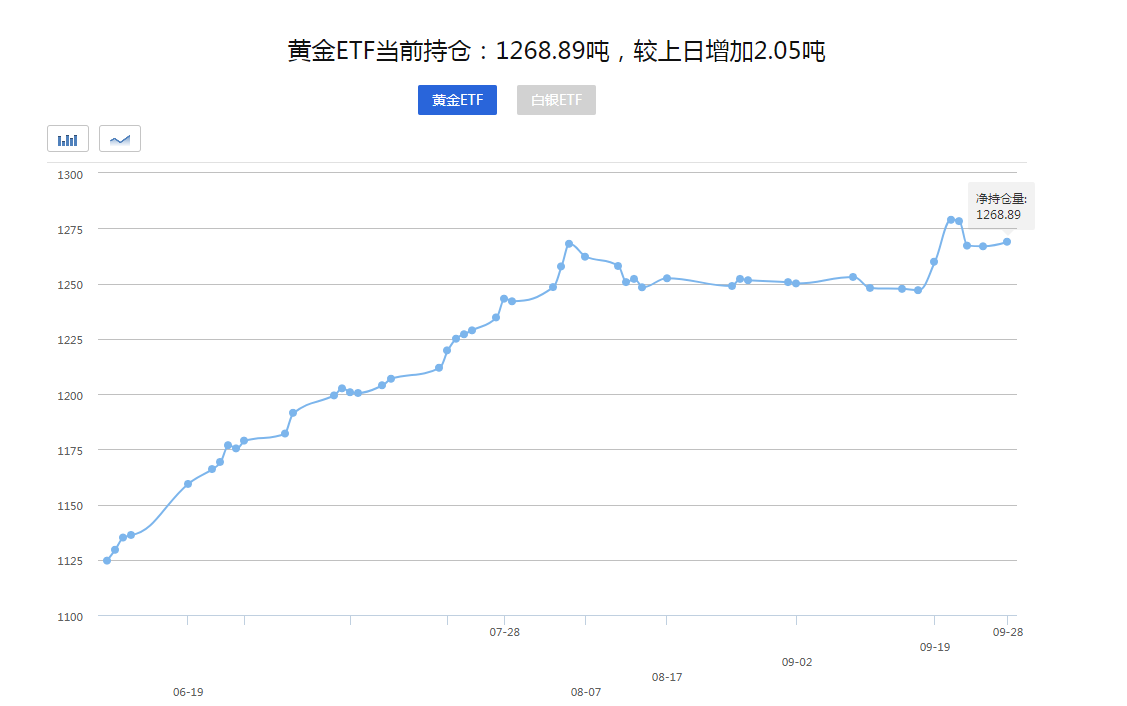Click the 1100 y-axis label
The width and height of the screenshot is (1127, 706).
point(70,617)
